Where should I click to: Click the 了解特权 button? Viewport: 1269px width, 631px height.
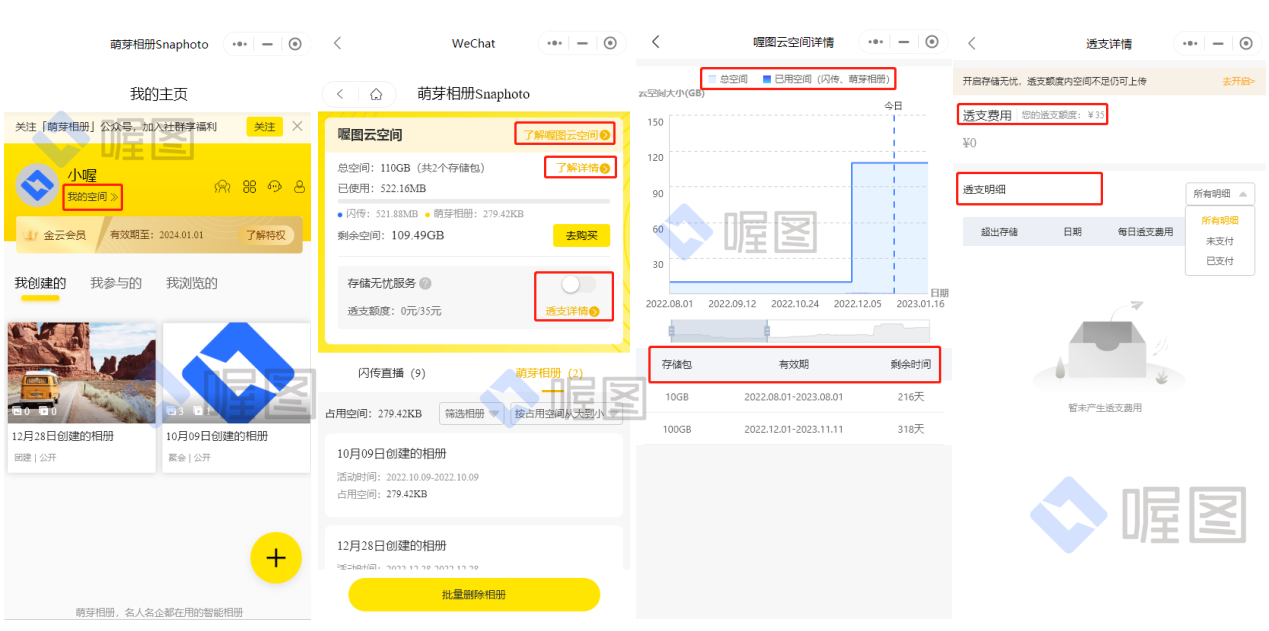(x=267, y=235)
